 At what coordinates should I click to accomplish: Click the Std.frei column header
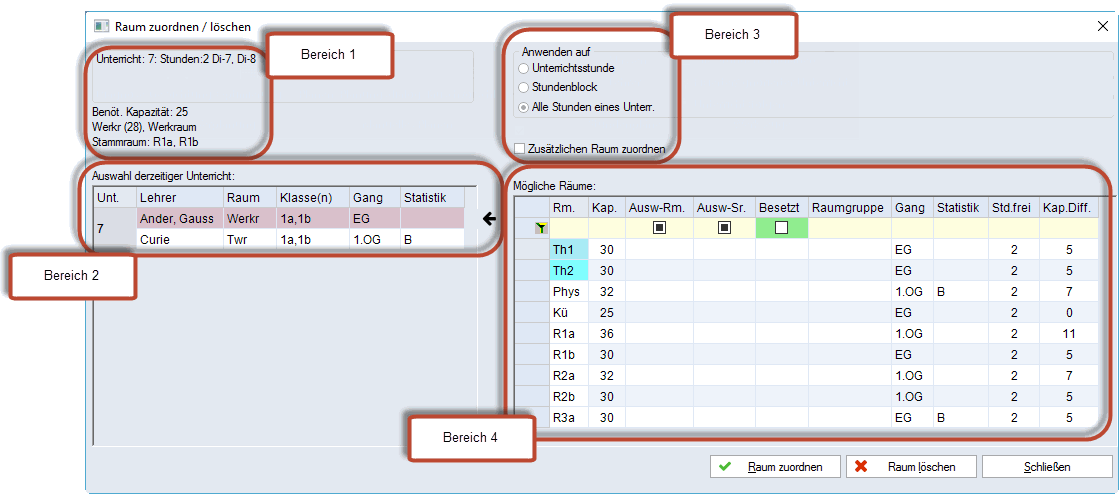coord(1013,208)
